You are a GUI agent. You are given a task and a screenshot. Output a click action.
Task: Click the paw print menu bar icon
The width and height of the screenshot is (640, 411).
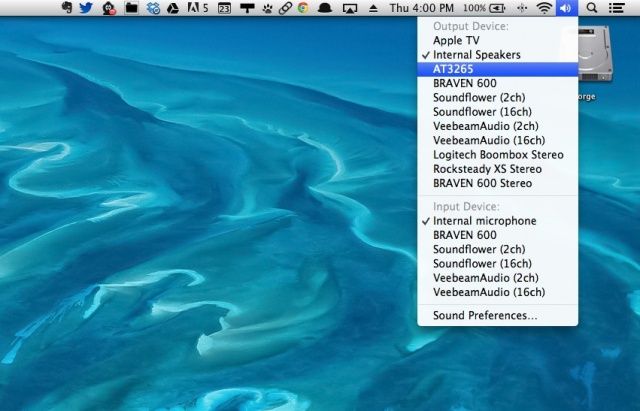tap(267, 8)
